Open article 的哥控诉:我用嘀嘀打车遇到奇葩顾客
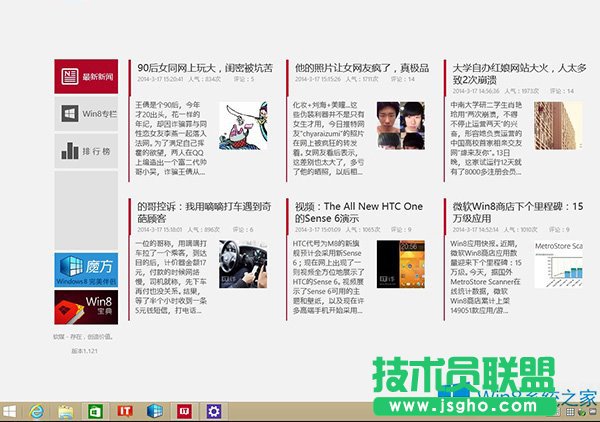This screenshot has width=600, height=422. point(204,212)
